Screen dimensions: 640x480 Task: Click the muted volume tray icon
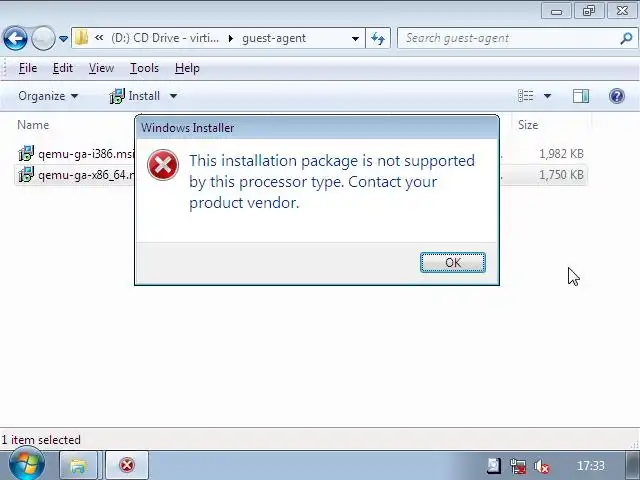coord(542,466)
